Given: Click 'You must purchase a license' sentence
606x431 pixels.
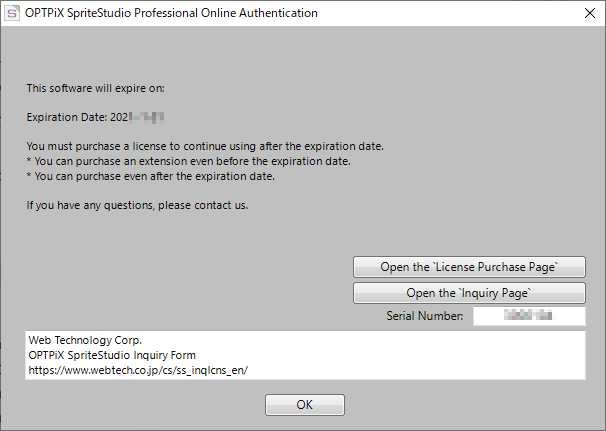Looking at the screenshot, I should tap(205, 147).
